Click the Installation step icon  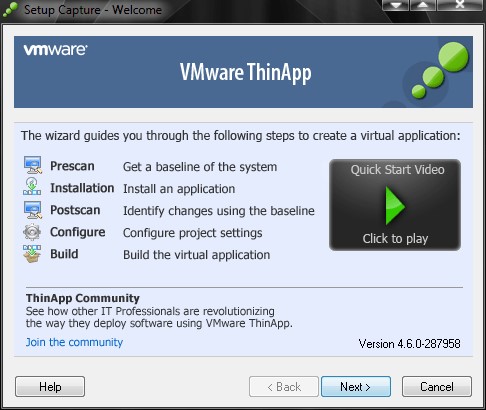32,186
